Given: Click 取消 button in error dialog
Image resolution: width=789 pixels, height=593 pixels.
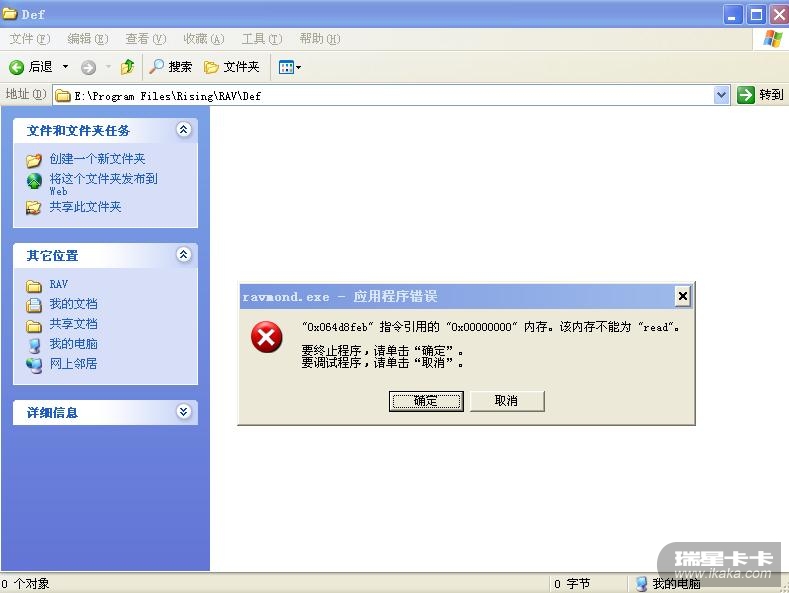Looking at the screenshot, I should [507, 401].
